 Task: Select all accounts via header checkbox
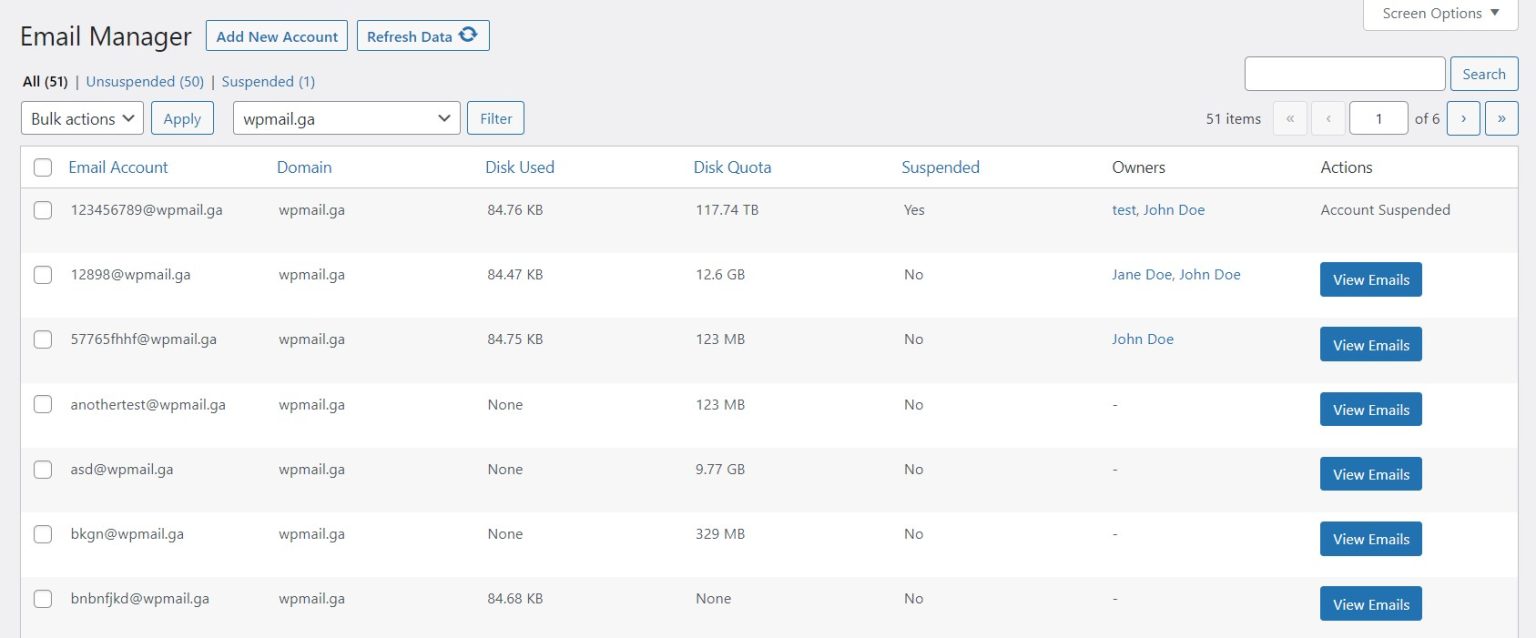click(x=42, y=167)
